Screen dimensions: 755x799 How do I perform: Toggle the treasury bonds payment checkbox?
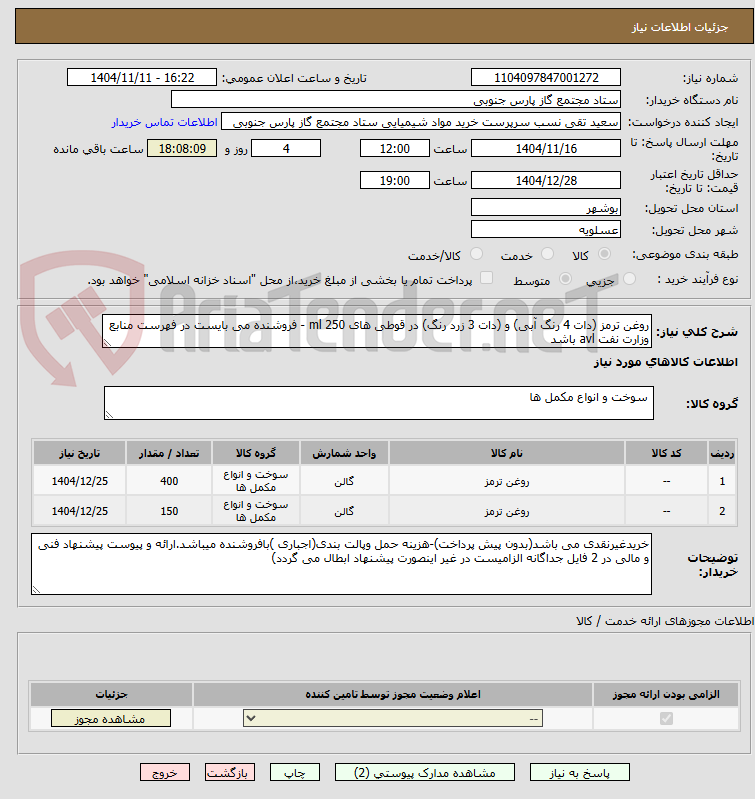click(x=487, y=278)
